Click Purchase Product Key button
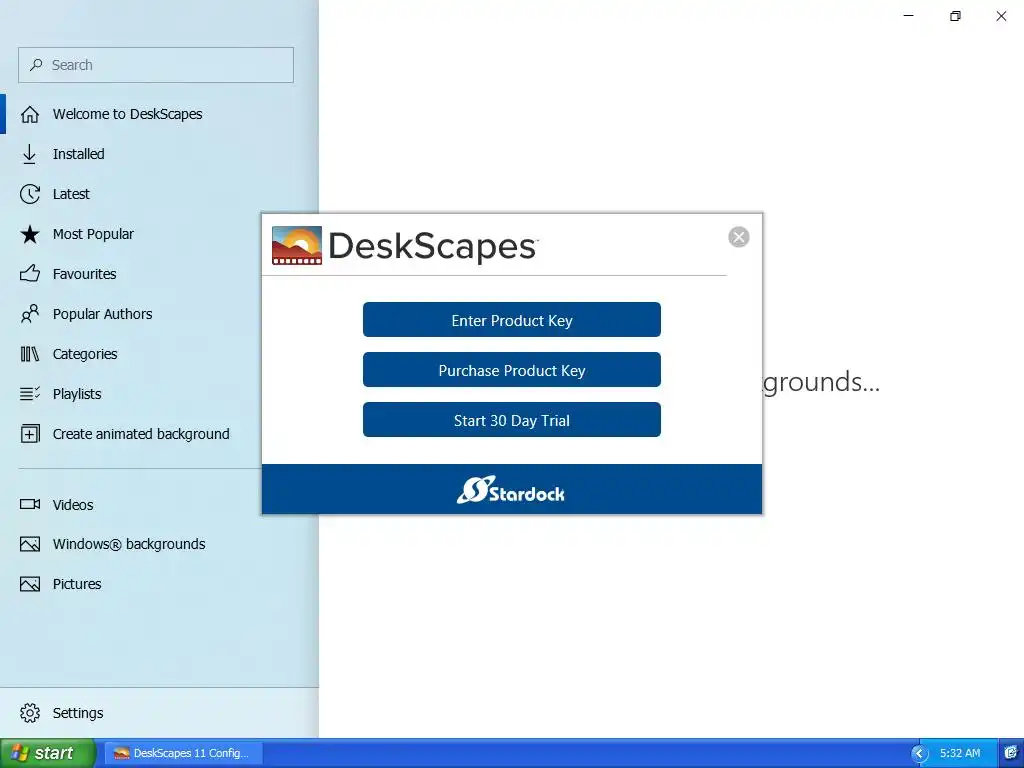The image size is (1024, 768). click(x=512, y=370)
